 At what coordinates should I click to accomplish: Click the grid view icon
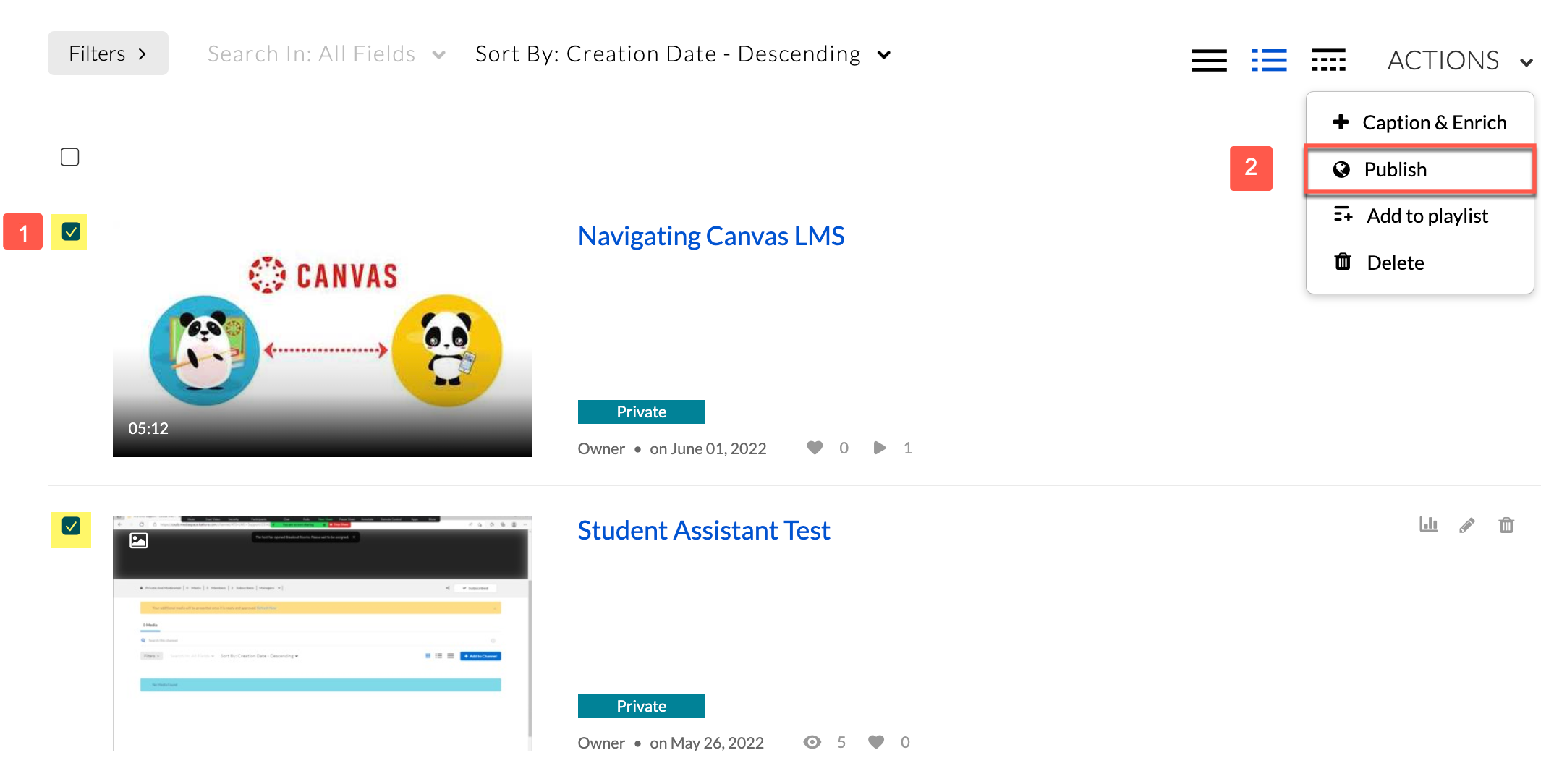click(x=1326, y=56)
